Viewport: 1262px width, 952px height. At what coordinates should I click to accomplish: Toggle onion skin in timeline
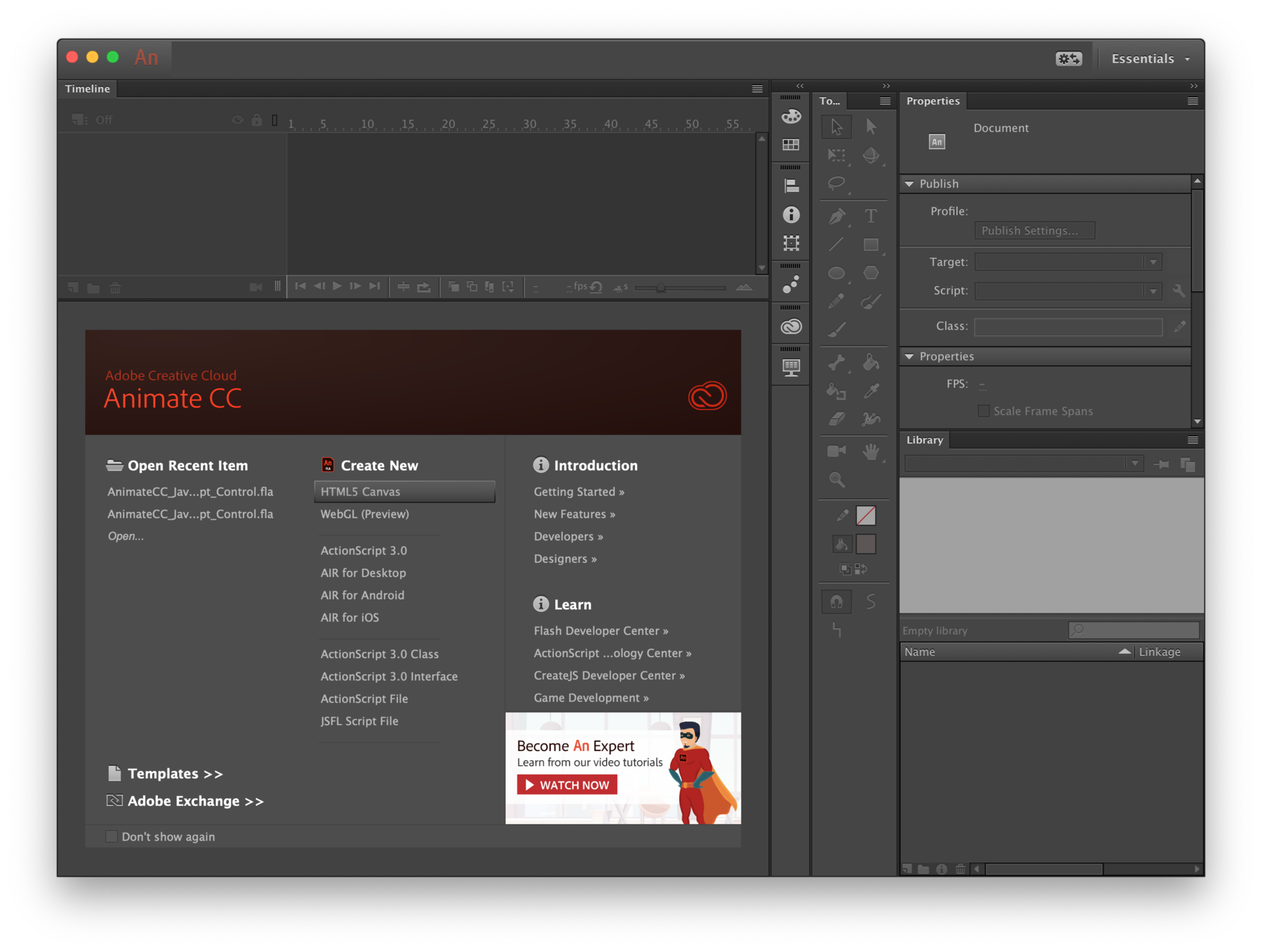454,287
